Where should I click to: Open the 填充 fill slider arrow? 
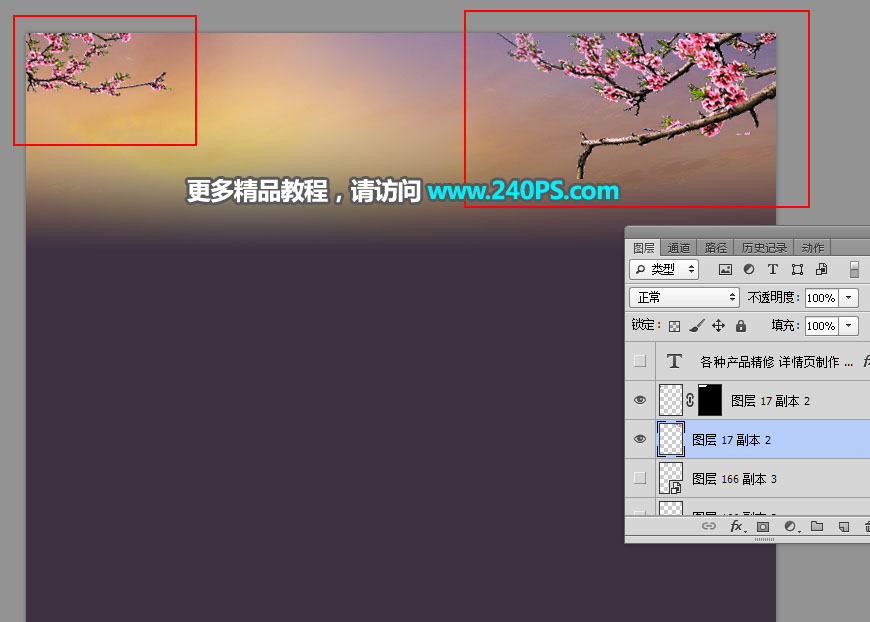pyautogui.click(x=849, y=326)
